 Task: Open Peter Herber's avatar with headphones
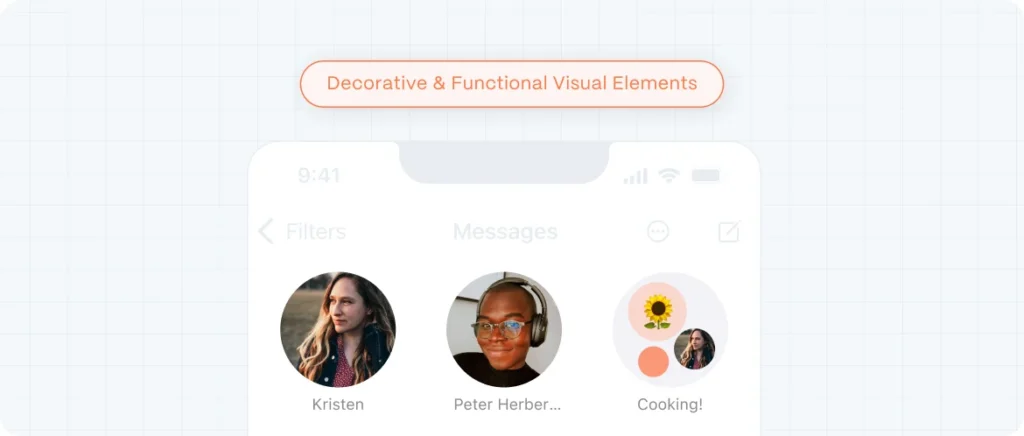pyautogui.click(x=504, y=330)
